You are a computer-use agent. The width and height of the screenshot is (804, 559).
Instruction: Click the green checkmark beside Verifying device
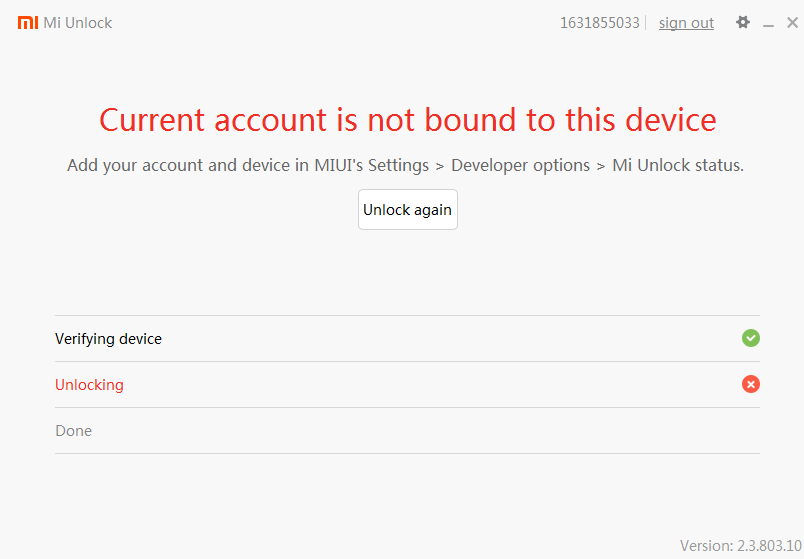pos(751,338)
